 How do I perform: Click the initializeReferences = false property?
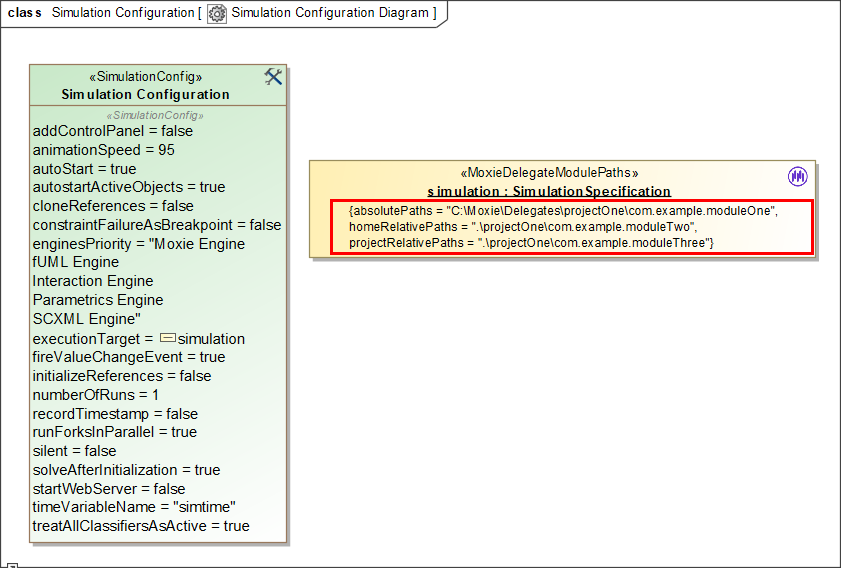point(122,376)
